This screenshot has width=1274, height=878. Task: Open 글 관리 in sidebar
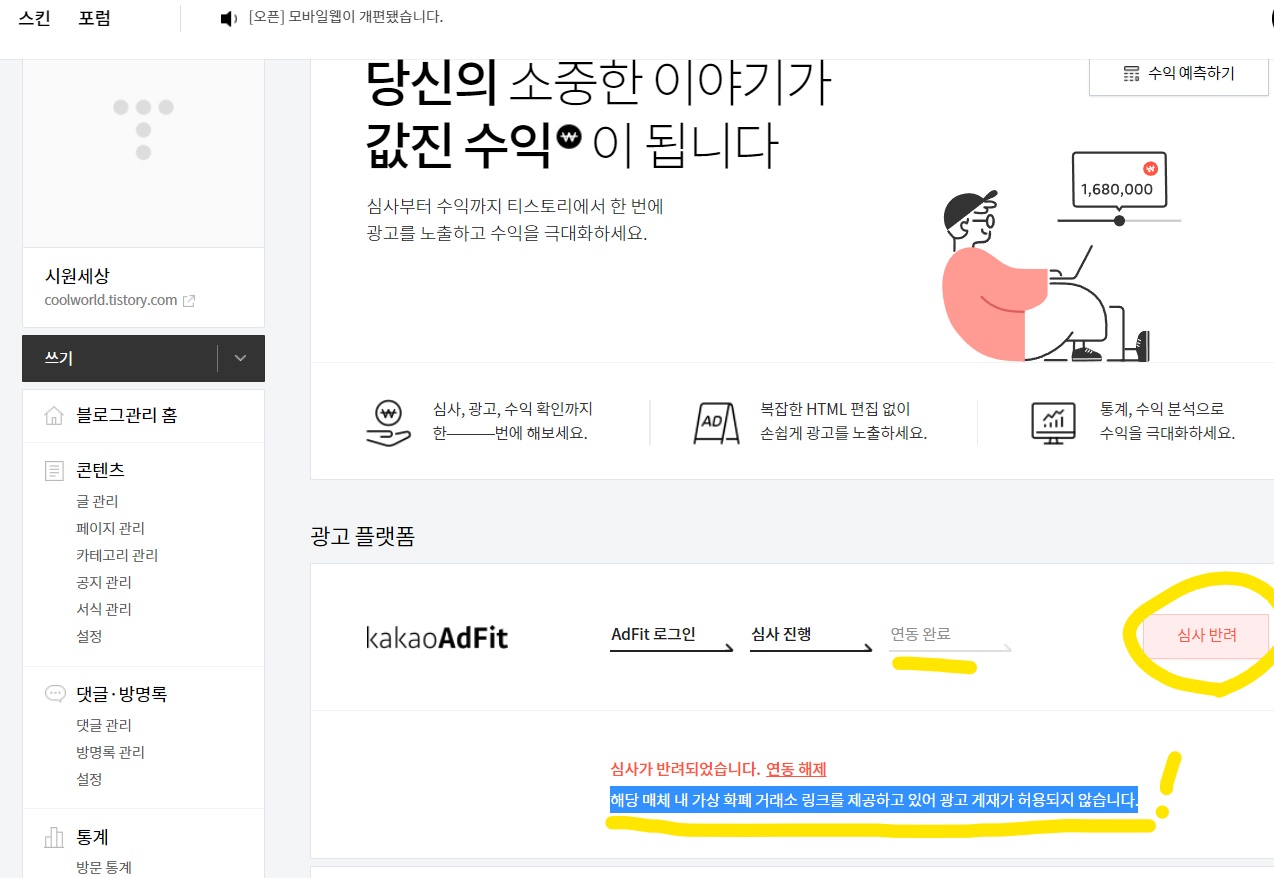click(x=97, y=501)
